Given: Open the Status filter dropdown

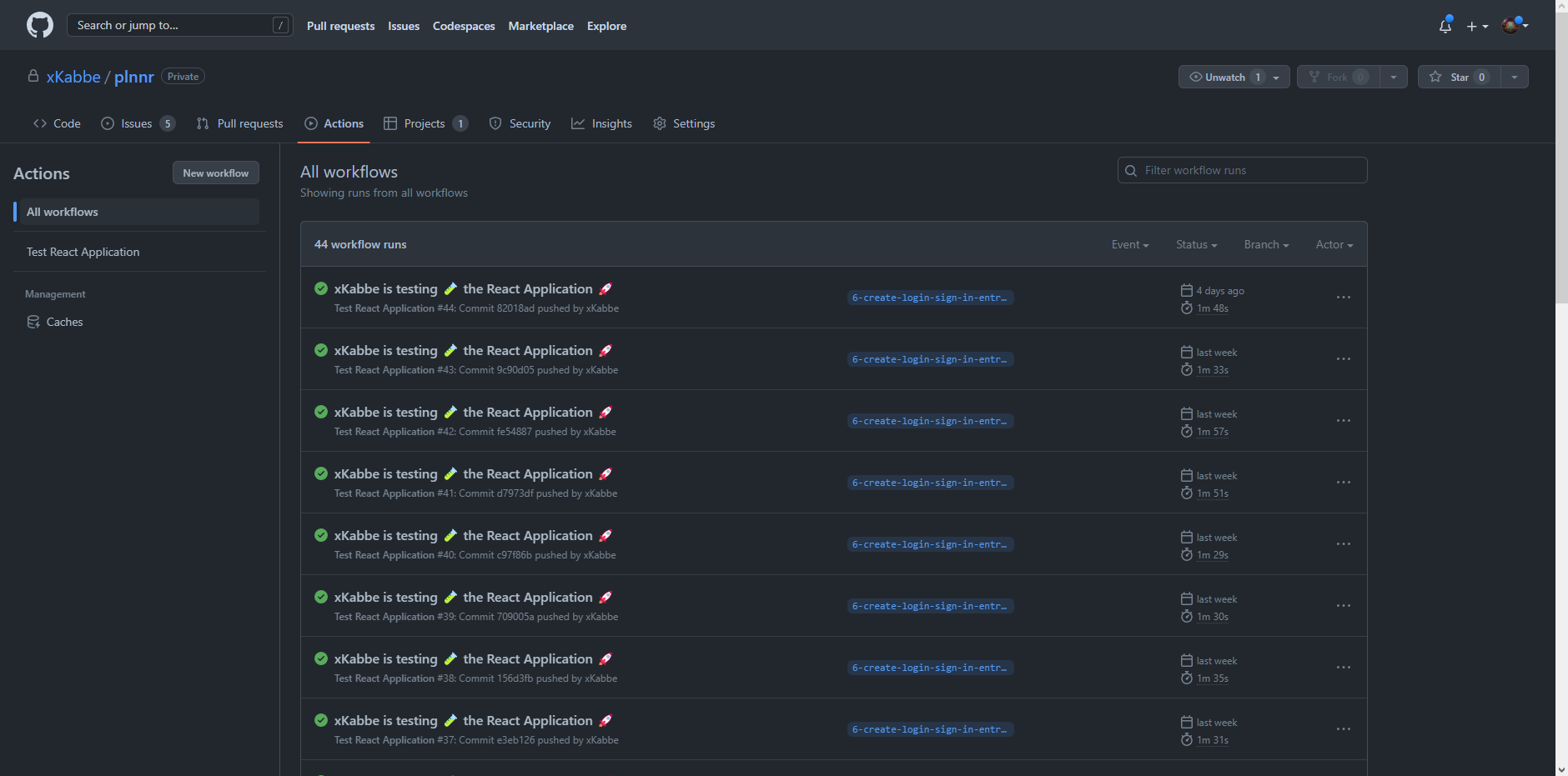Looking at the screenshot, I should [x=1196, y=244].
